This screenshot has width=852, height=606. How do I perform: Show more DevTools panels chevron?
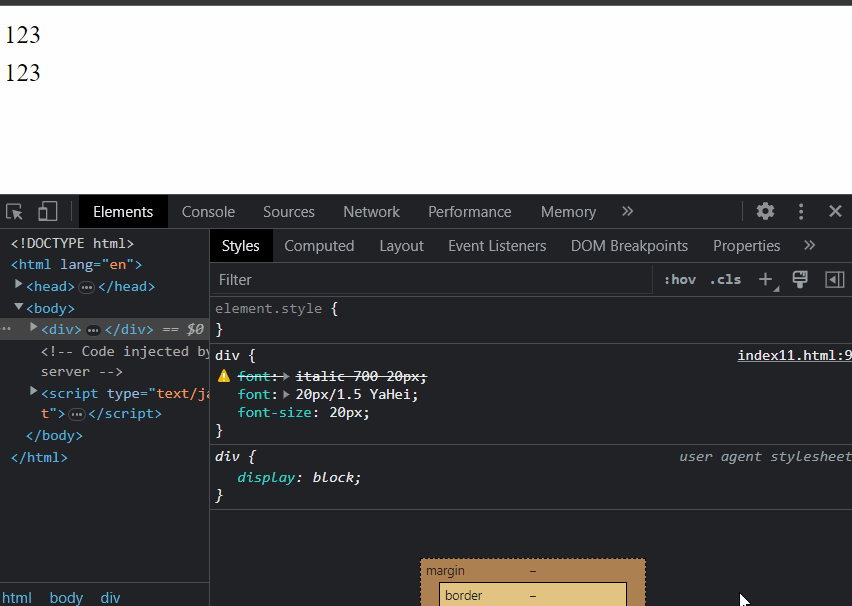pos(628,211)
